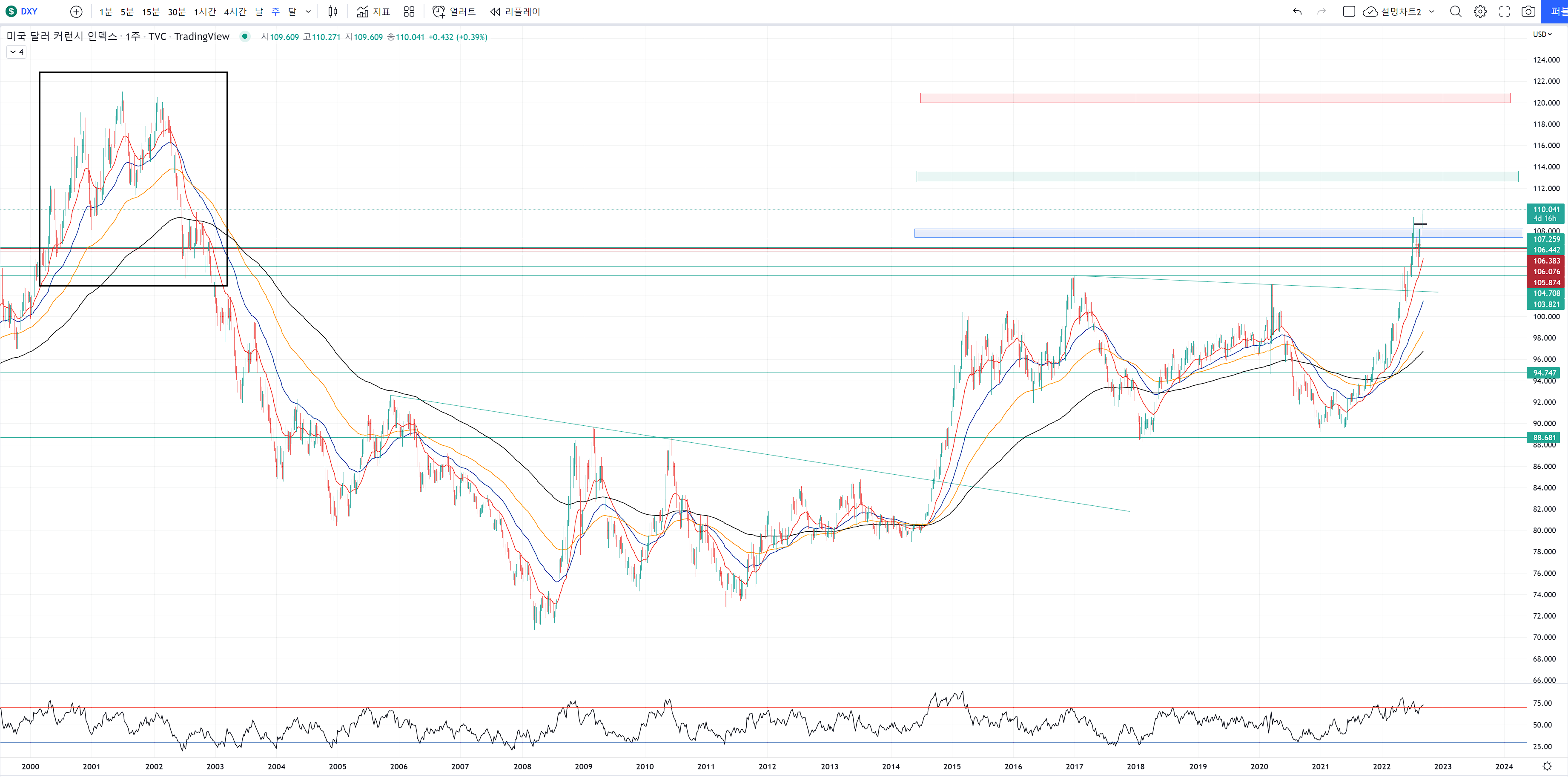Click the add symbol plus icon

(x=76, y=11)
